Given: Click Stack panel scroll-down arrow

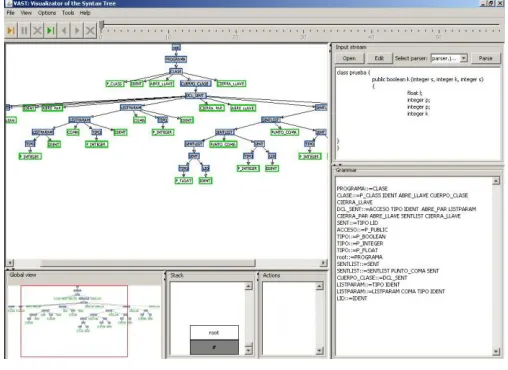Looking at the screenshot, I should point(249,351).
